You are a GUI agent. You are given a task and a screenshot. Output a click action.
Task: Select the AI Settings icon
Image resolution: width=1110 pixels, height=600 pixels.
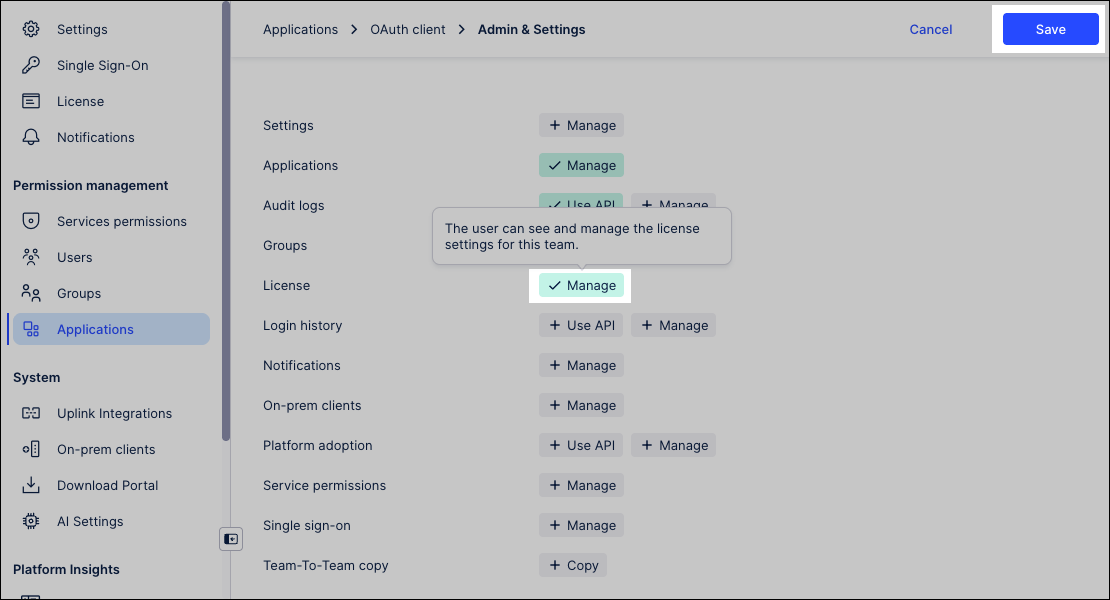click(x=30, y=521)
